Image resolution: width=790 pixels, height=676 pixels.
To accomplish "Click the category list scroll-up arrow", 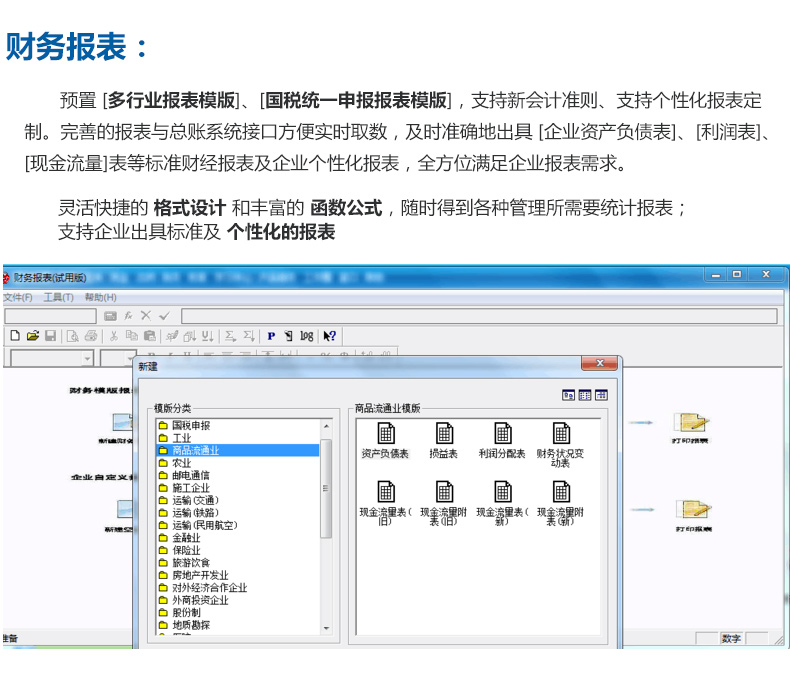I will click(326, 426).
